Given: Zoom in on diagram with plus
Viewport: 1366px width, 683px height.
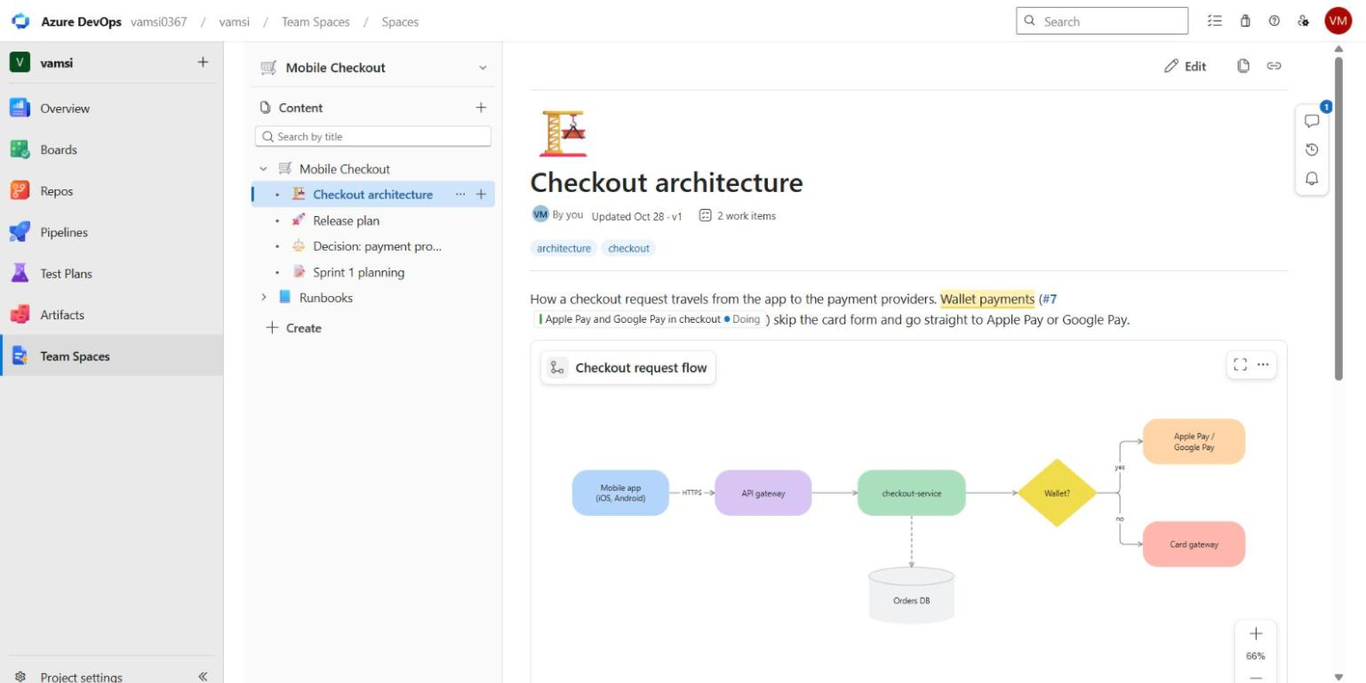Looking at the screenshot, I should tap(1256, 634).
